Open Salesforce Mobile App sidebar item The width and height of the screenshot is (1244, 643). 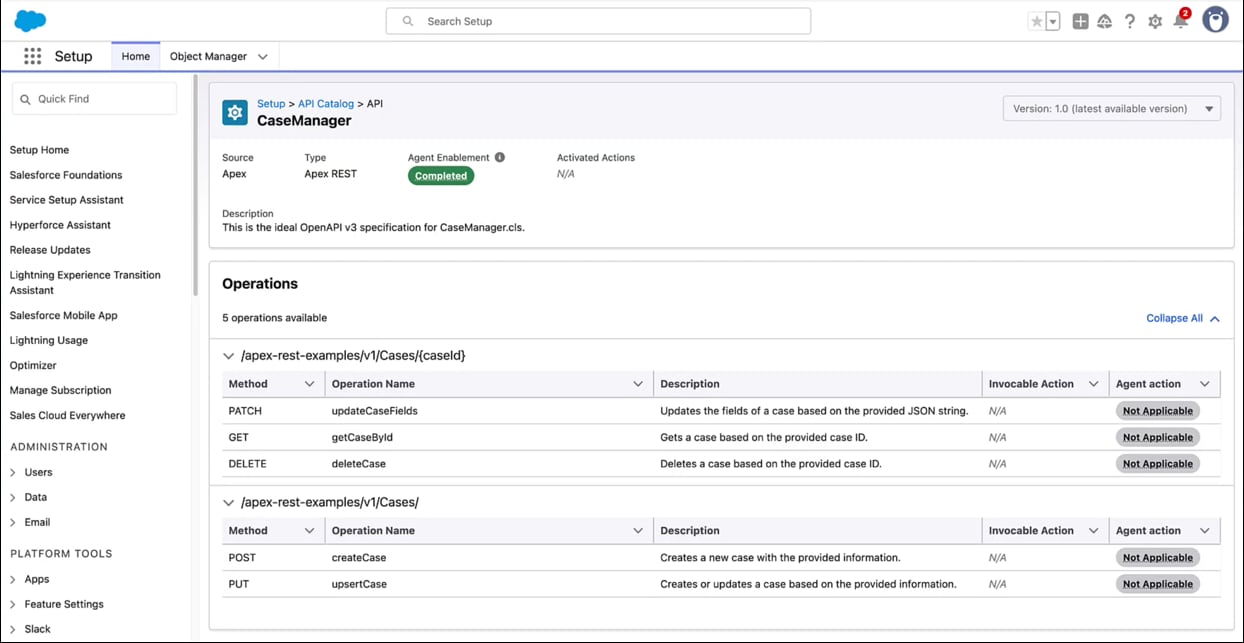coord(64,315)
